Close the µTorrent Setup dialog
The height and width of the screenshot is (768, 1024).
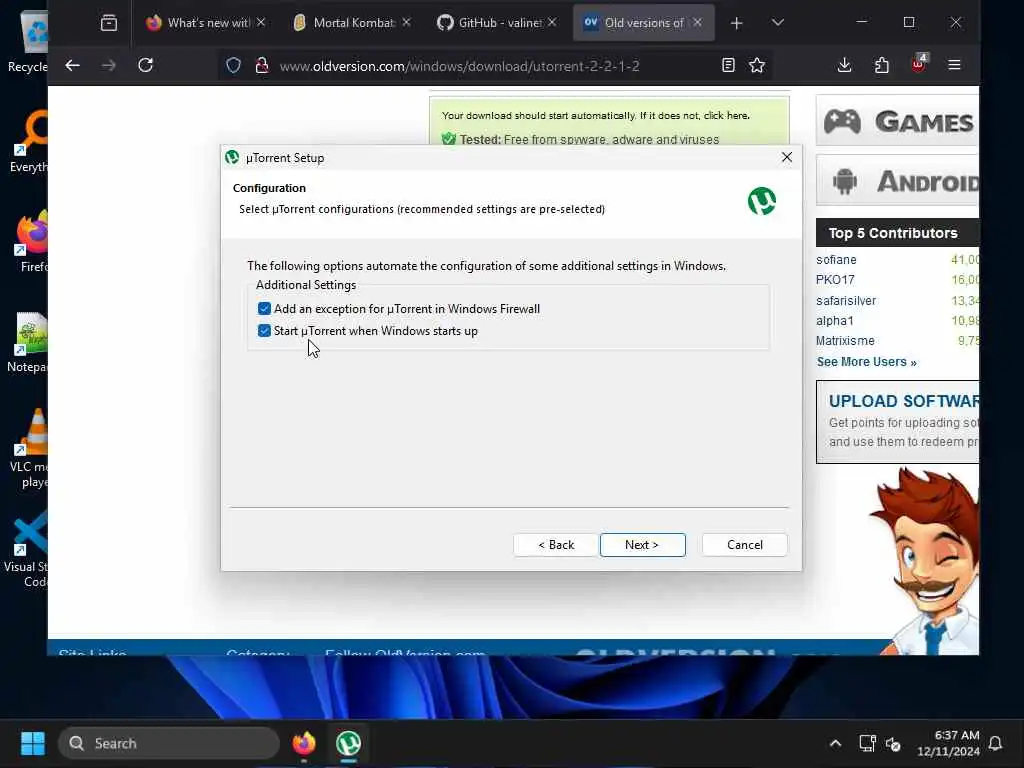[x=787, y=157]
